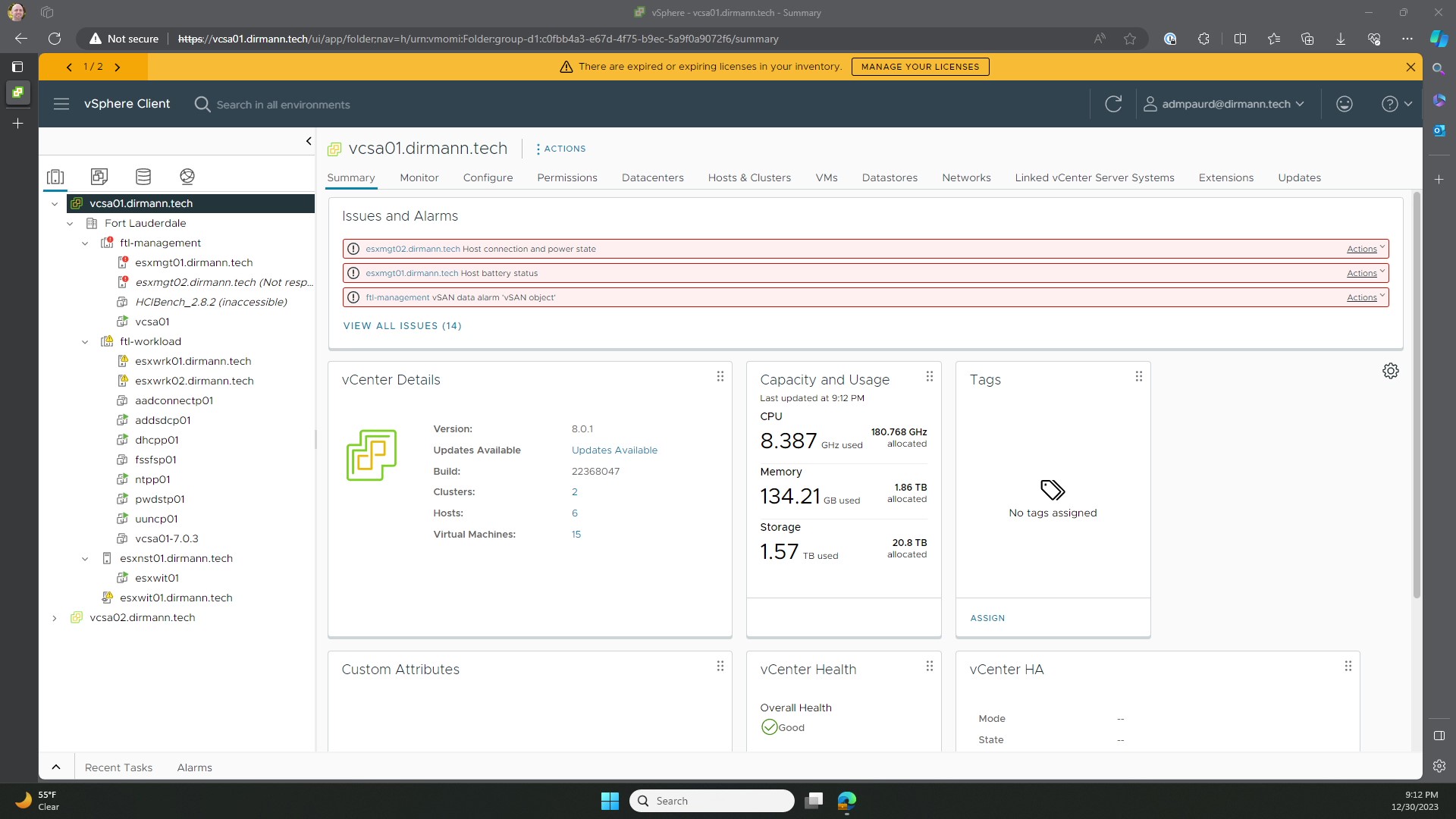Viewport: 1456px width, 819px height.
Task: Open the browser extensions puzzle icon
Action: click(x=1203, y=39)
